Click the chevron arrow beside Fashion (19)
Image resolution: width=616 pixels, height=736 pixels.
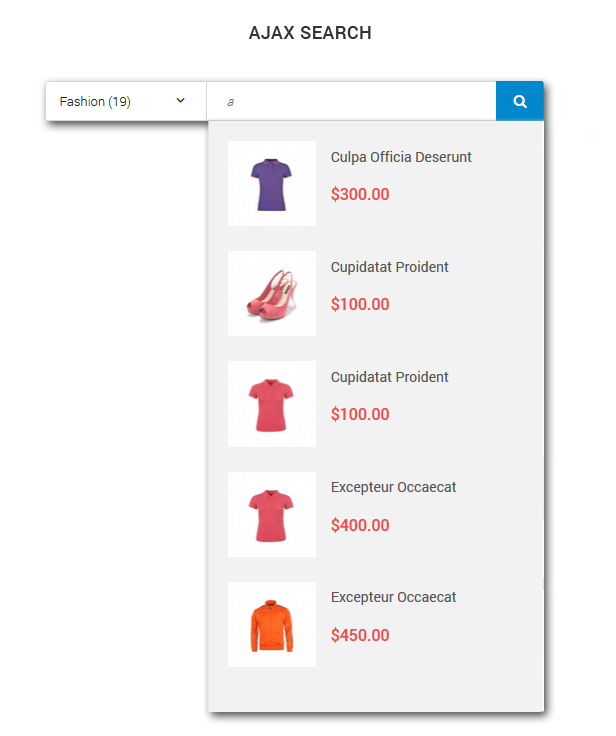pyautogui.click(x=180, y=100)
